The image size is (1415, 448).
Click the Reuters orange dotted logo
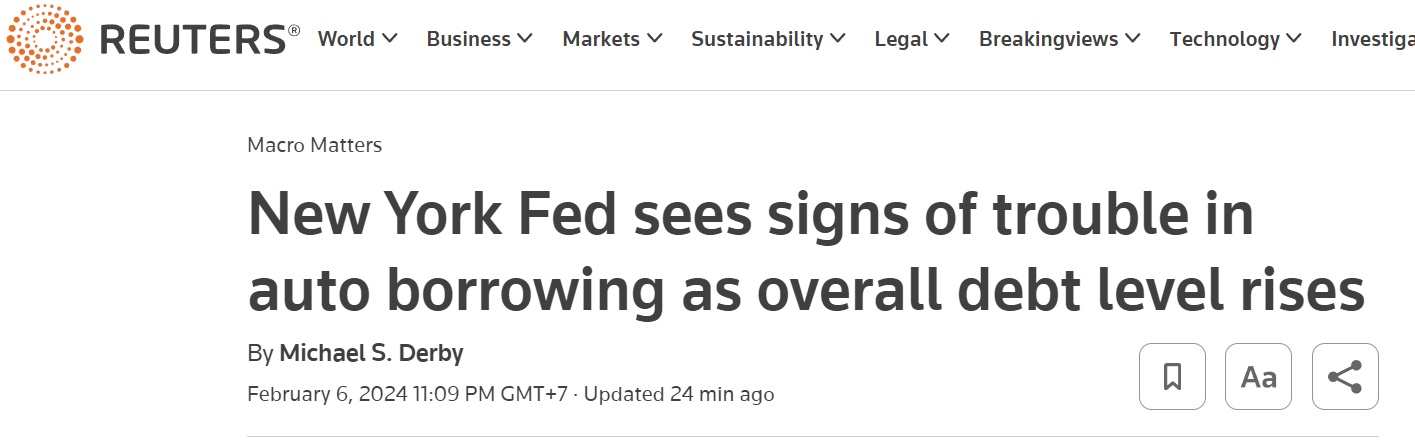pyautogui.click(x=44, y=40)
